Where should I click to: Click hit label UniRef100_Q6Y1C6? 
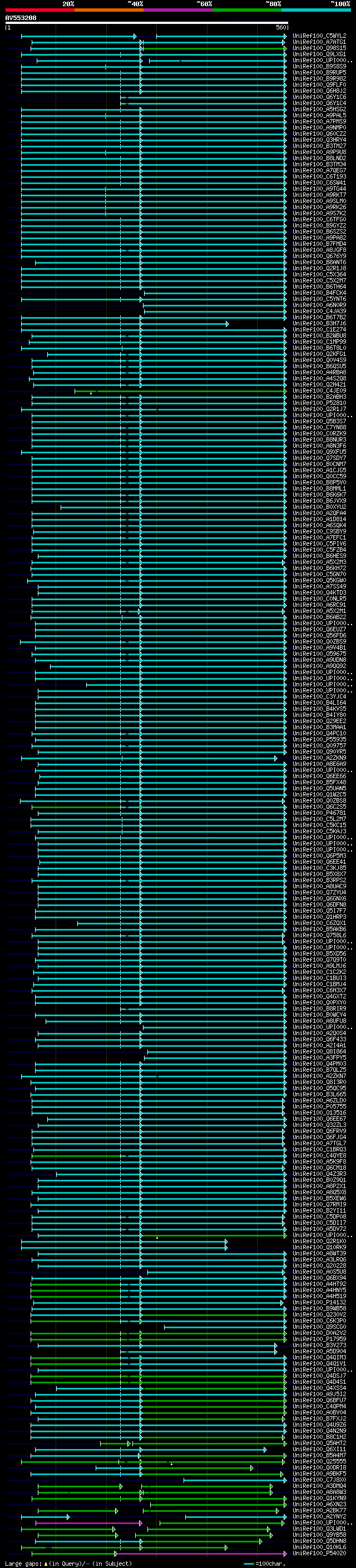tap(319, 97)
